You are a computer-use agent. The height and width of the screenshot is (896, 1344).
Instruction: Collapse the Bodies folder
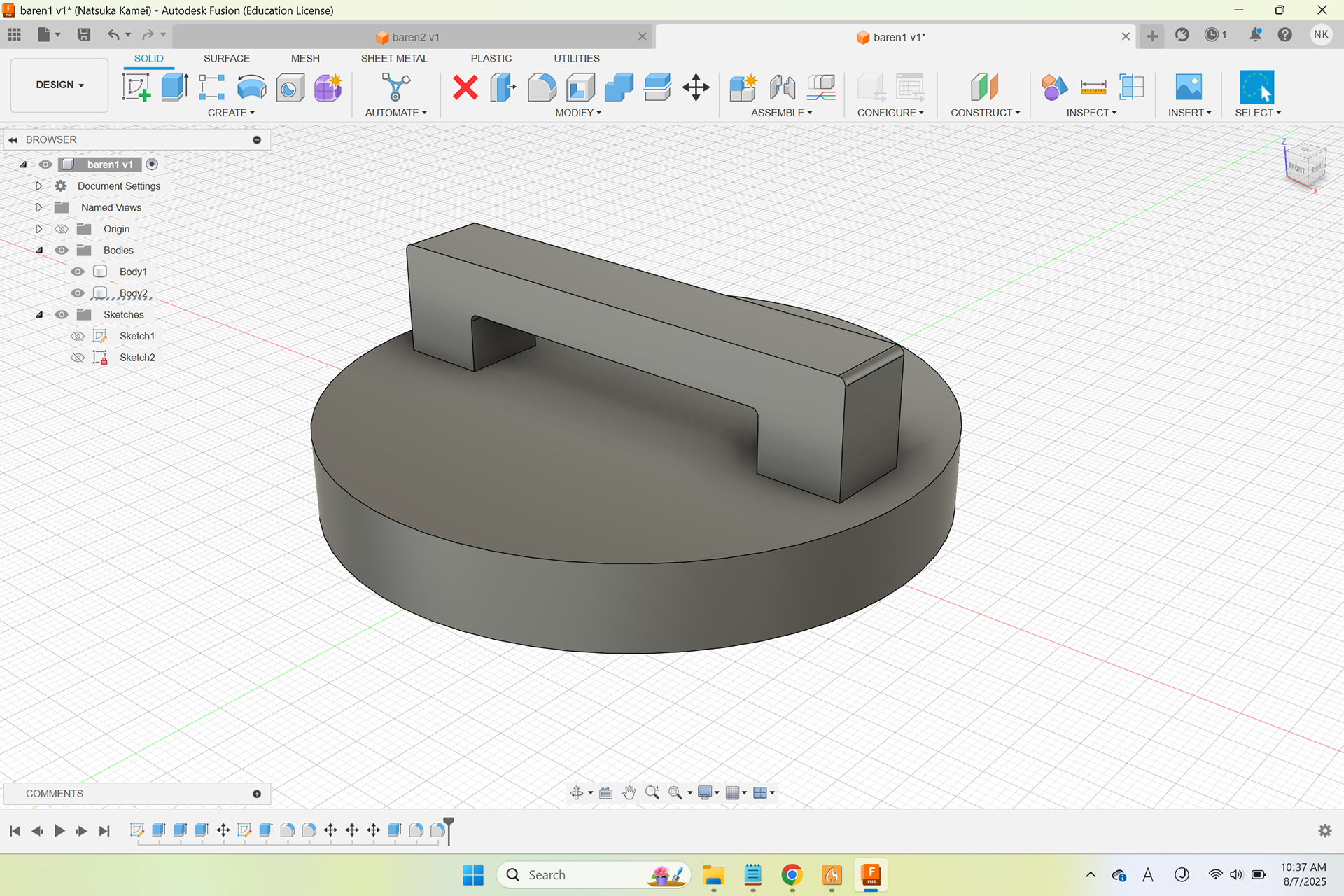tap(39, 251)
